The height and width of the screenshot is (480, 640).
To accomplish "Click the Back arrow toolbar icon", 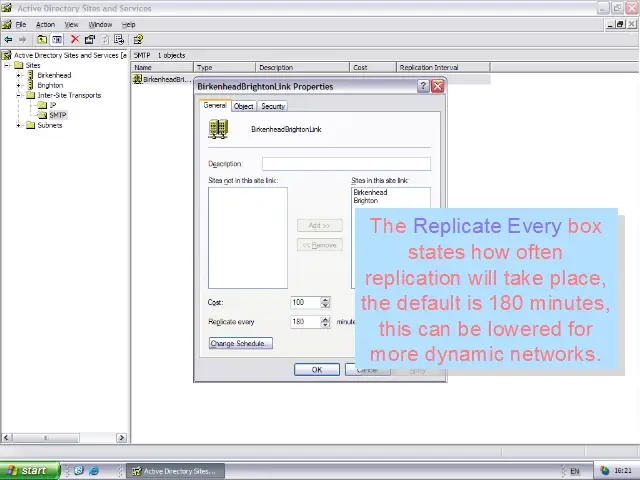I will coord(9,40).
